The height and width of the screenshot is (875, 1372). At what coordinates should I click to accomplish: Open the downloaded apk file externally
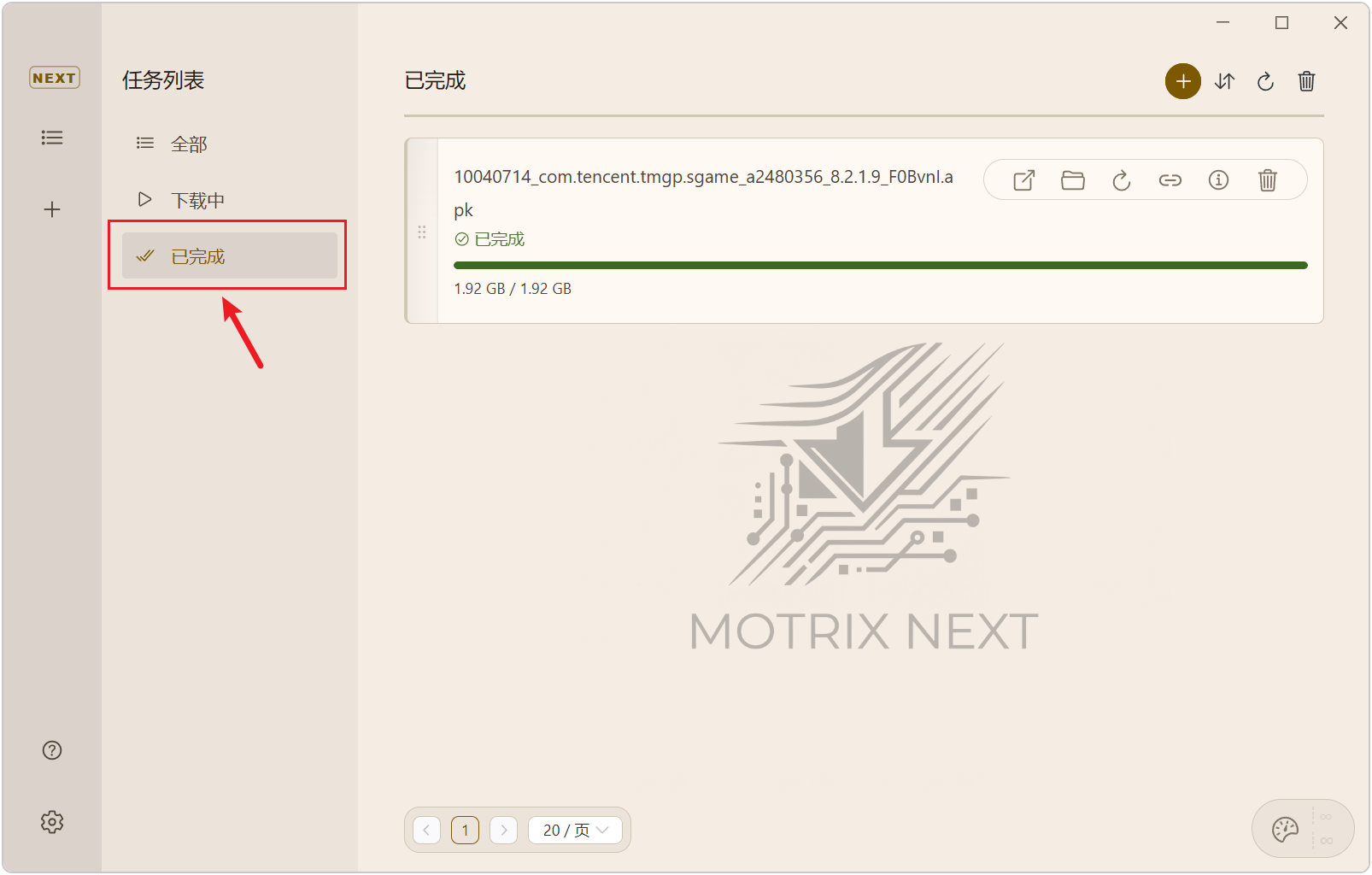(x=1024, y=180)
